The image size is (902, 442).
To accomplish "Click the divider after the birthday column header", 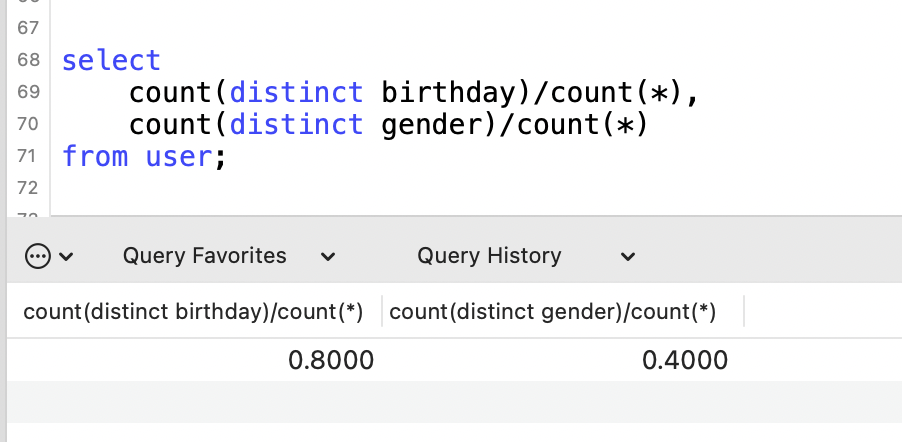I will (382, 311).
